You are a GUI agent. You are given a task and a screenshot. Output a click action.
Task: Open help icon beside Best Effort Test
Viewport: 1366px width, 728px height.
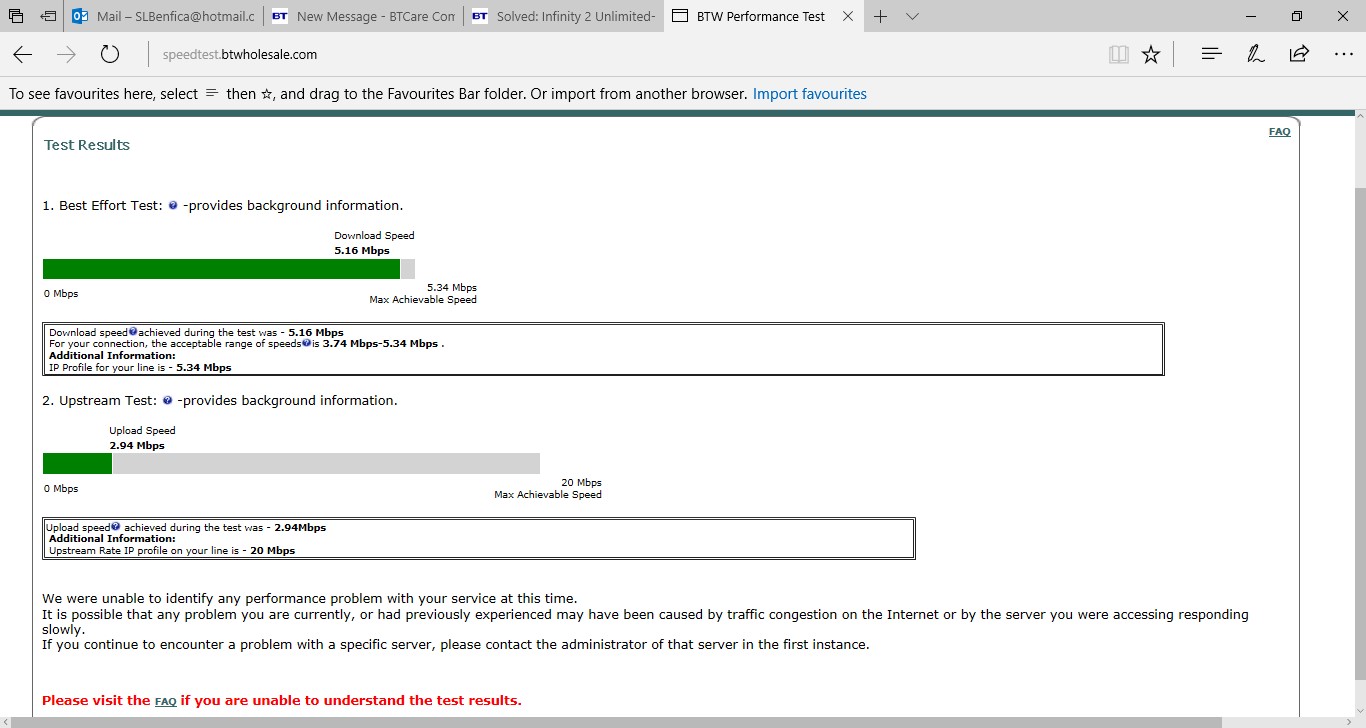pyautogui.click(x=171, y=205)
